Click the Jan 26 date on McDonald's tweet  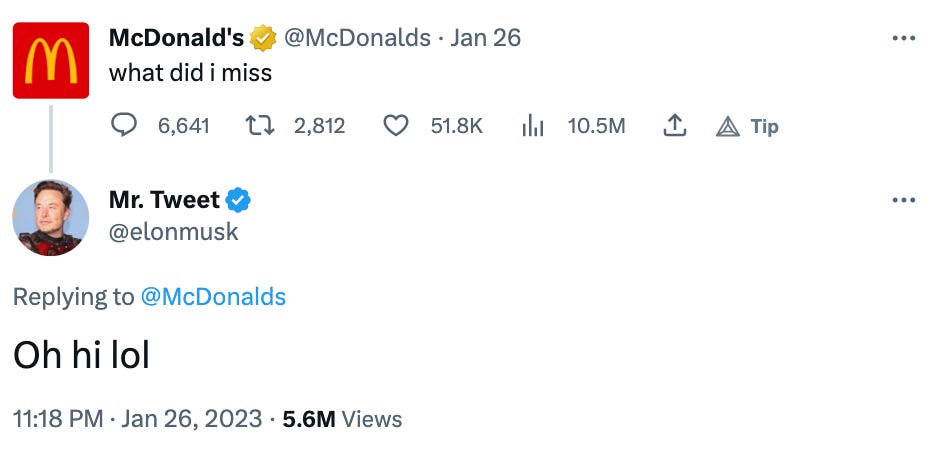[x=485, y=38]
